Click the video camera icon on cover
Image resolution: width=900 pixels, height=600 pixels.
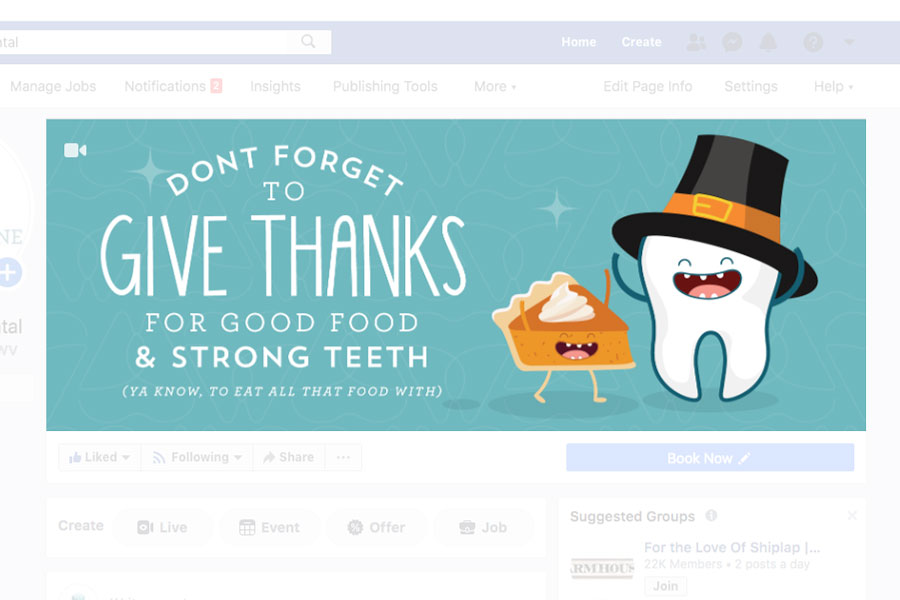[x=75, y=150]
